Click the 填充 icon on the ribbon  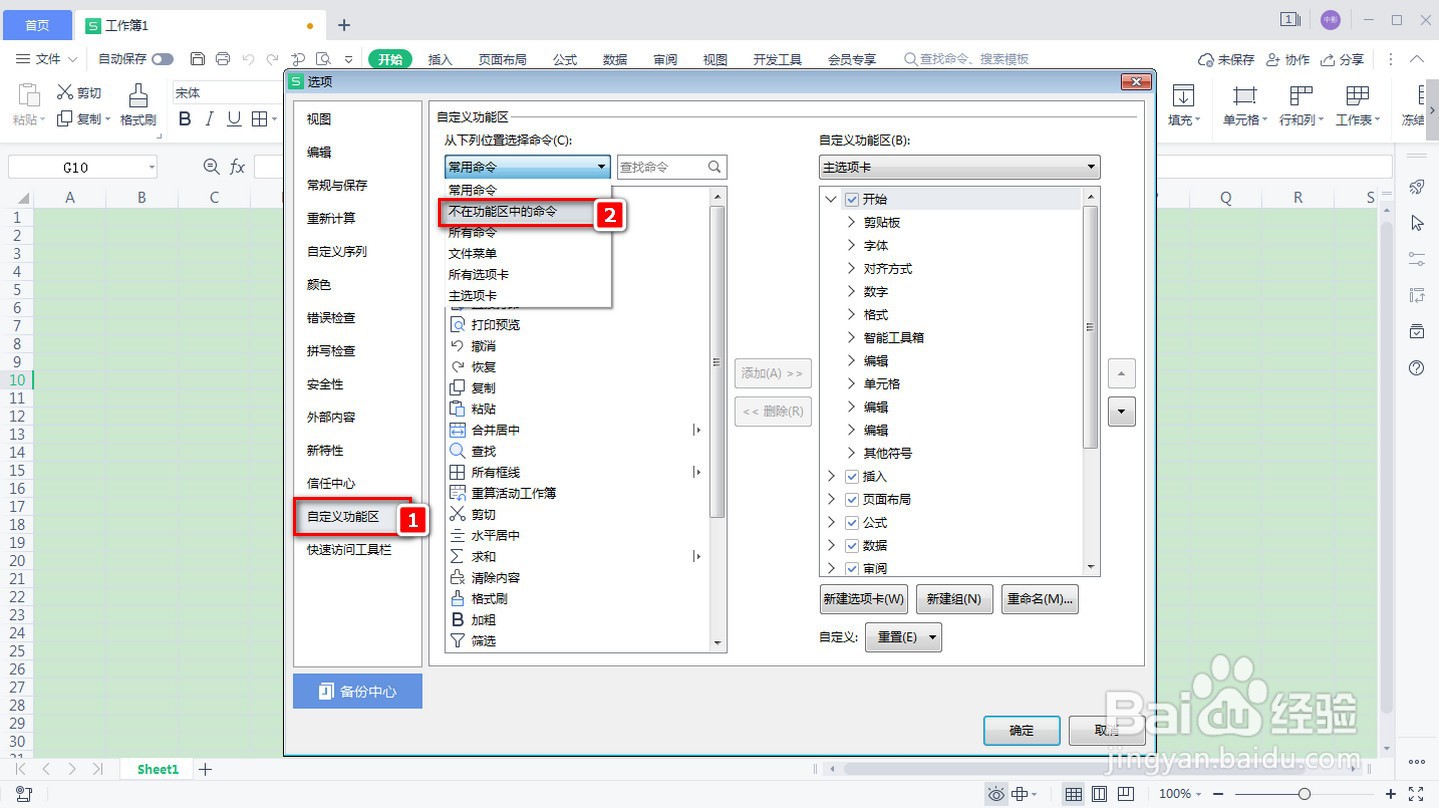pyautogui.click(x=1183, y=100)
